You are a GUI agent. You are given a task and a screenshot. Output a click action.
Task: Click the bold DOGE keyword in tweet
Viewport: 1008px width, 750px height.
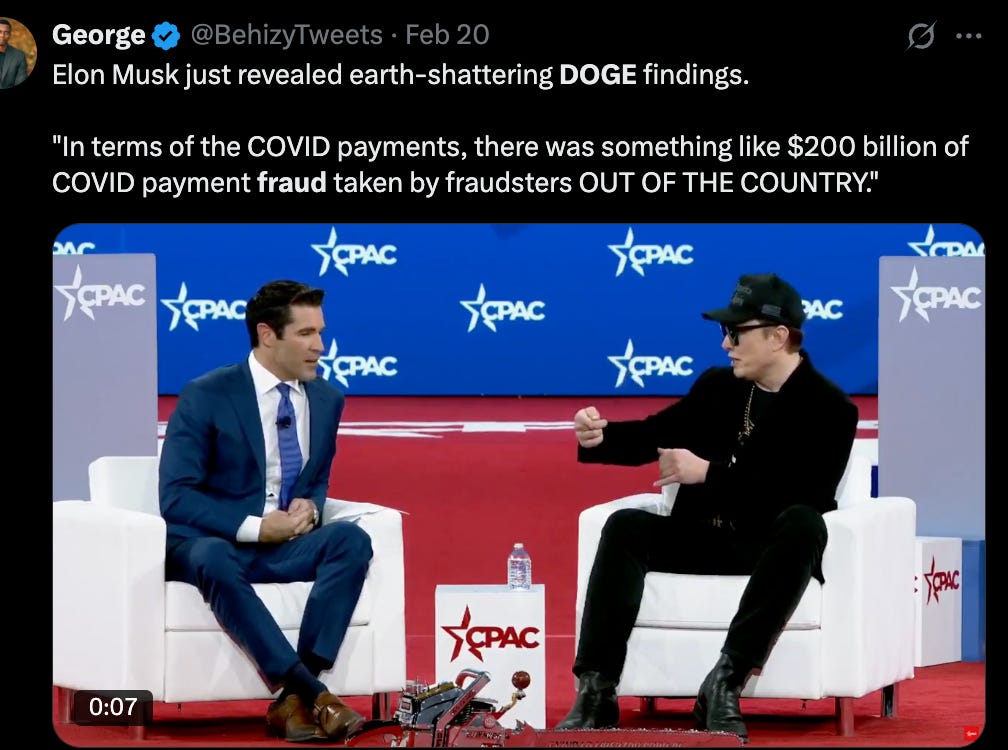pyautogui.click(x=598, y=75)
